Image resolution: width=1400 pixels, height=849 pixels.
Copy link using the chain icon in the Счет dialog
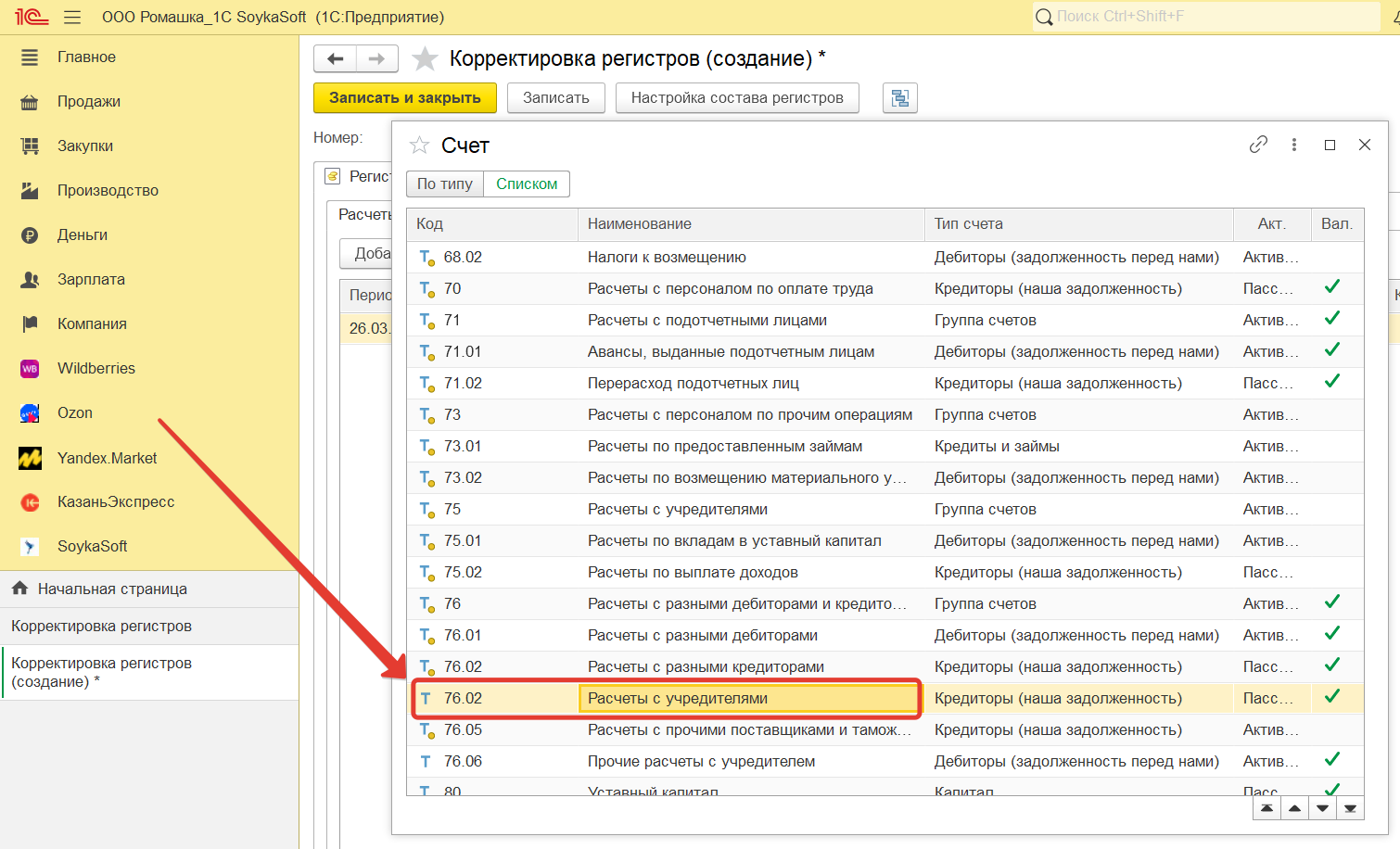point(1258,145)
